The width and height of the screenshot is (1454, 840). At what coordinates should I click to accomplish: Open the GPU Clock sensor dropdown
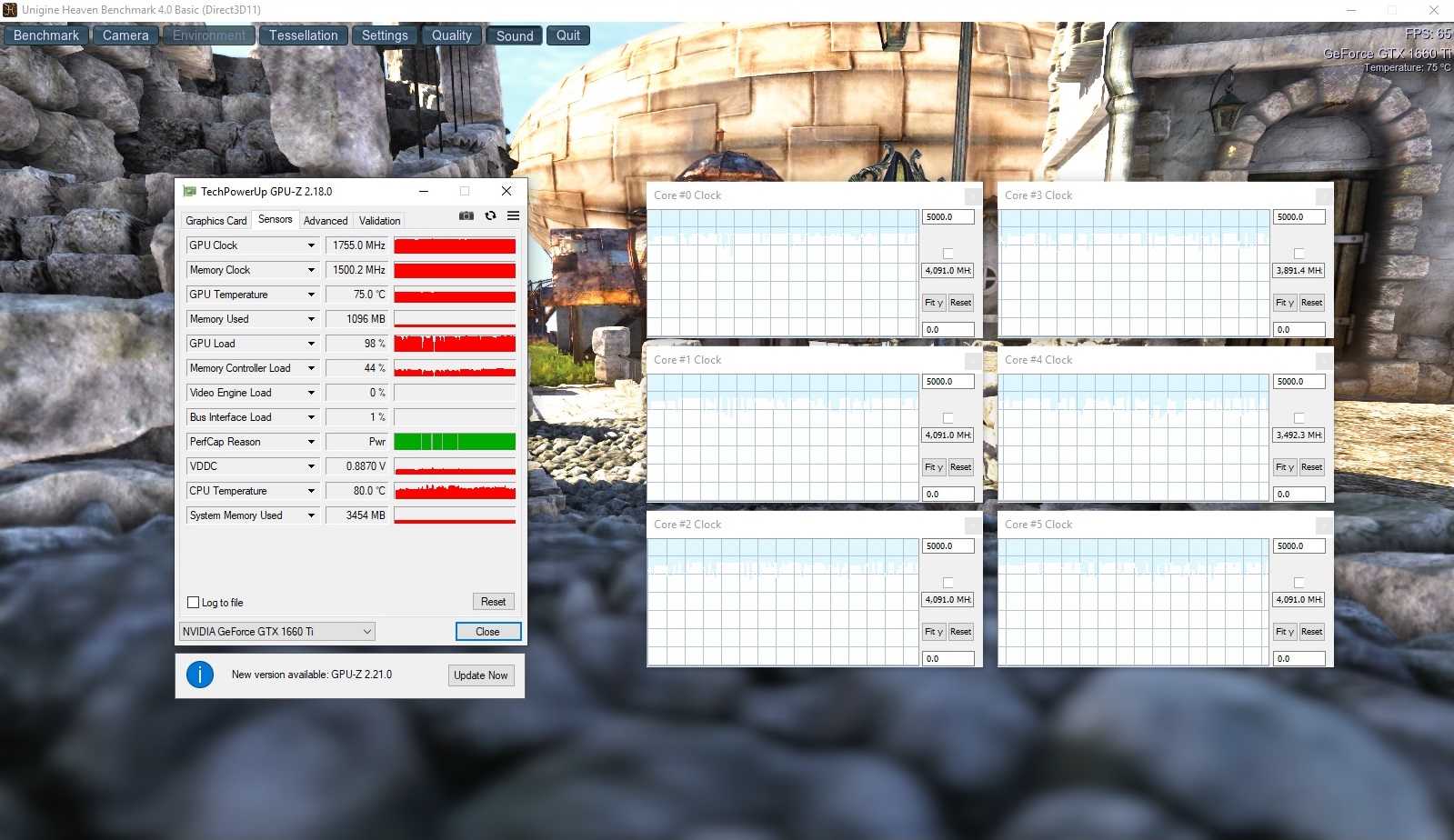pos(311,245)
